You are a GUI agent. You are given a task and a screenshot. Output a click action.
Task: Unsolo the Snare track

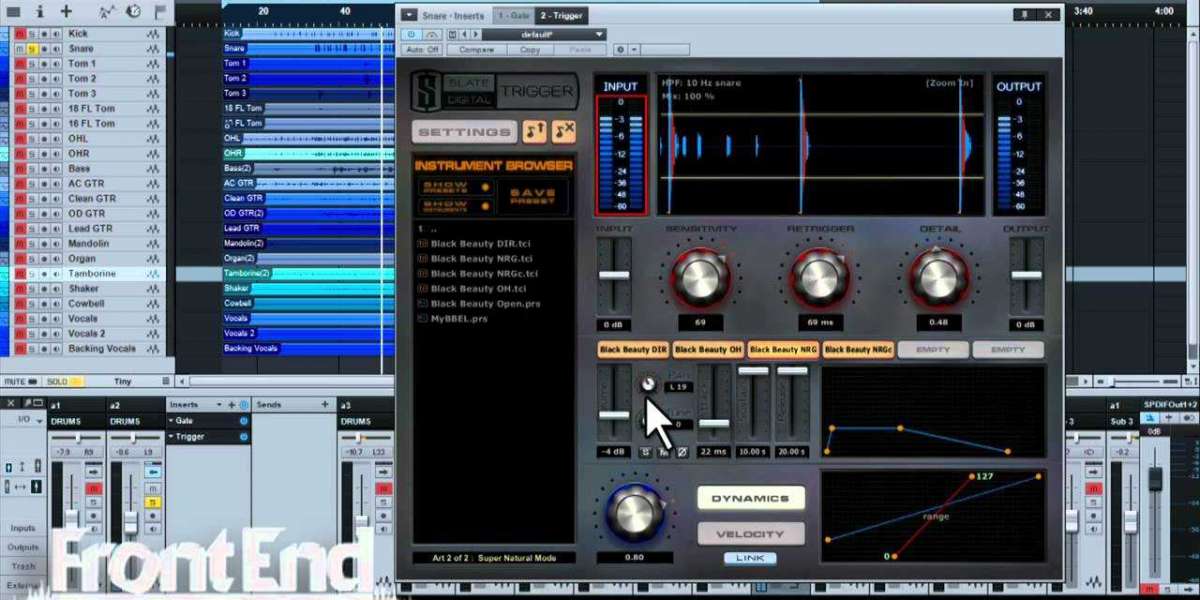[x=31, y=48]
